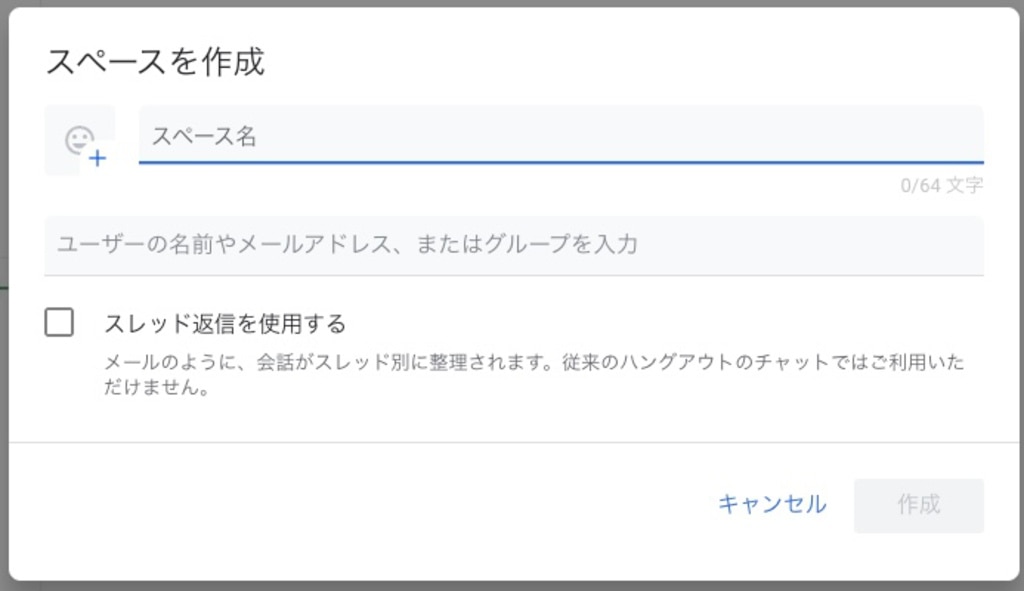This screenshot has height=591, width=1024.
Task: Open the emoji picker for space avatar
Action: 80,140
